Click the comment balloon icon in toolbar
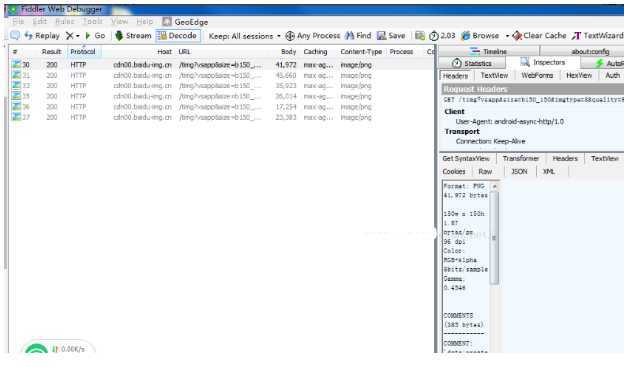 click(15, 35)
